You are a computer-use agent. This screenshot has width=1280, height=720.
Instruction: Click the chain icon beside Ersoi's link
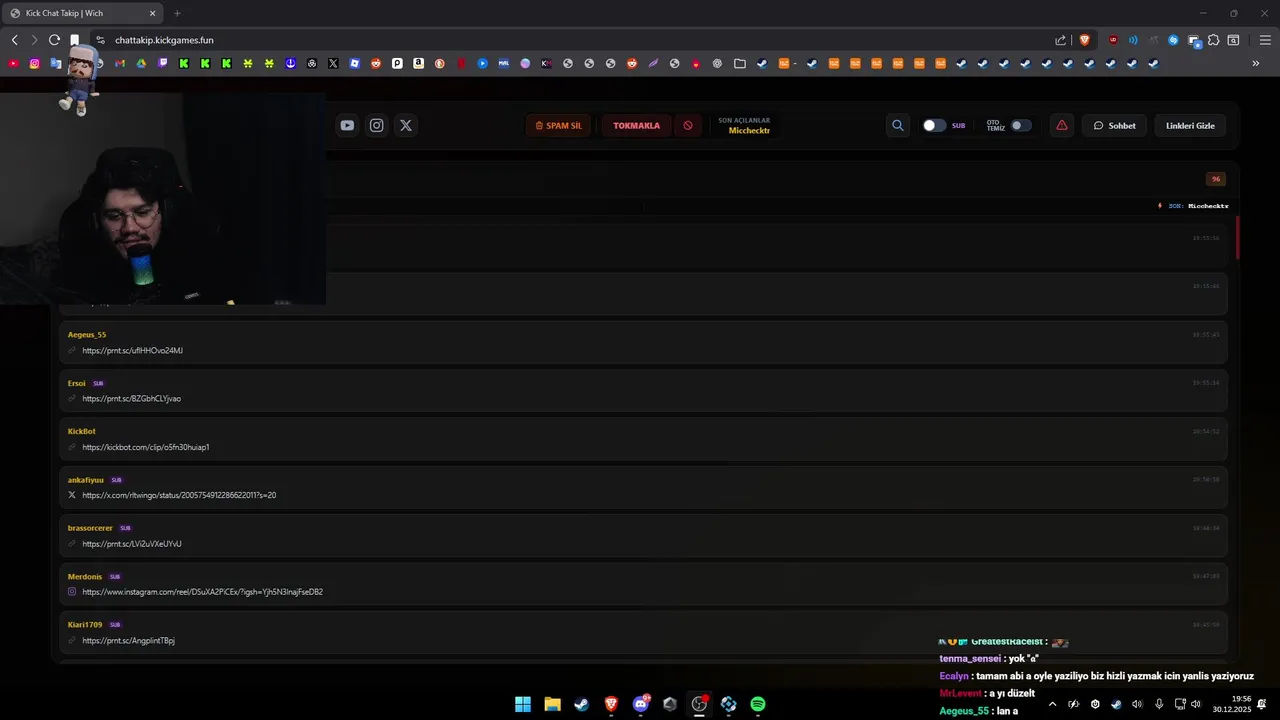click(x=72, y=399)
